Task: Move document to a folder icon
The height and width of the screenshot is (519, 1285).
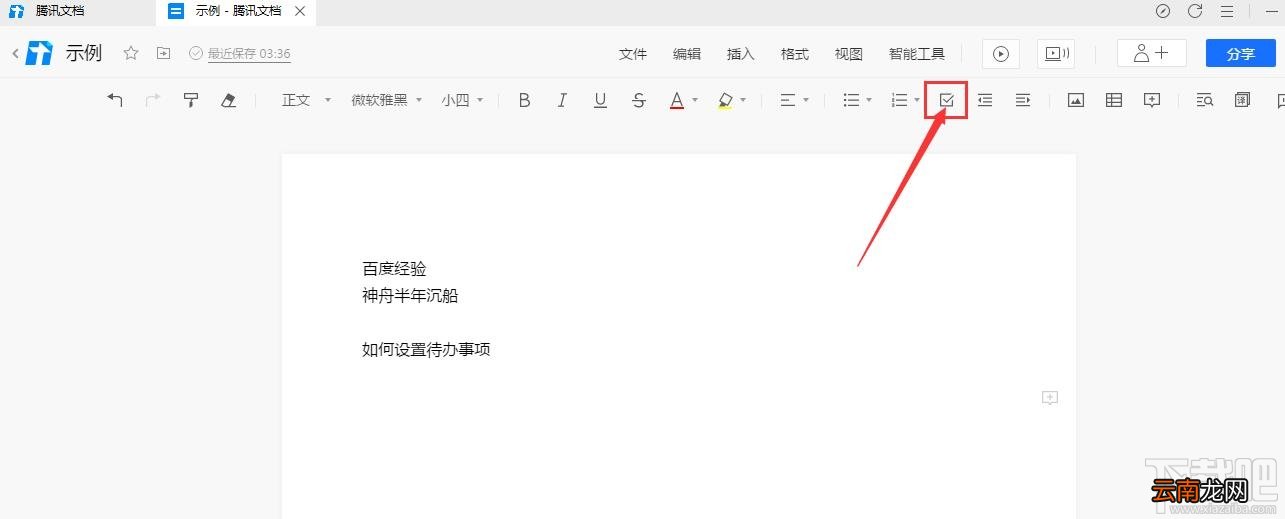Action: pos(164,53)
